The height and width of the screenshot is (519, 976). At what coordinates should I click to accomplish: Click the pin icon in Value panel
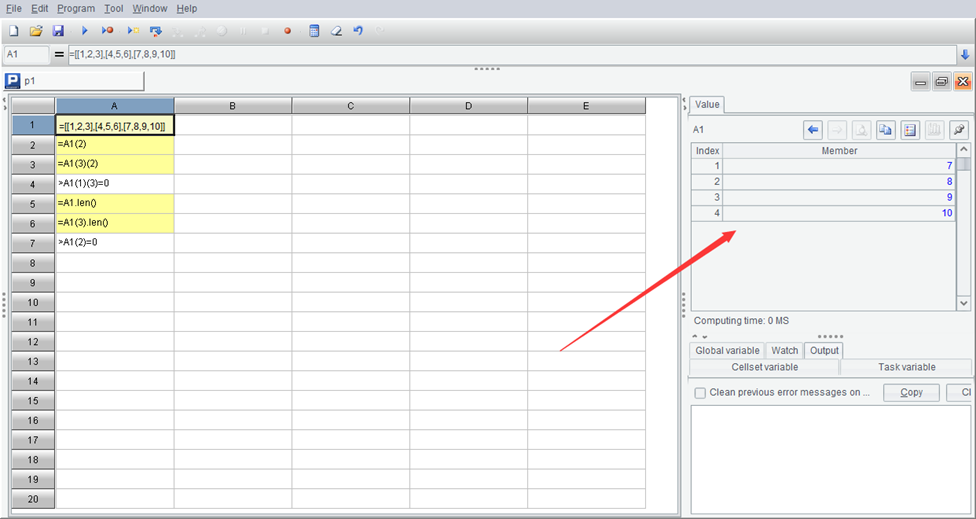pyautogui.click(x=958, y=130)
